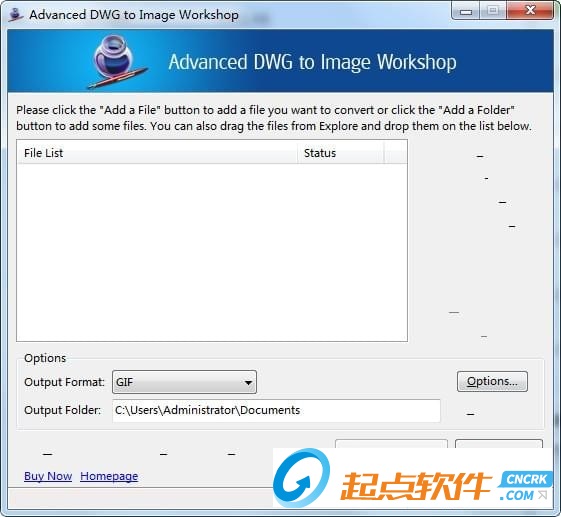Maximize the Advanced DWG to Image Workshop window

pyautogui.click(x=493, y=11)
